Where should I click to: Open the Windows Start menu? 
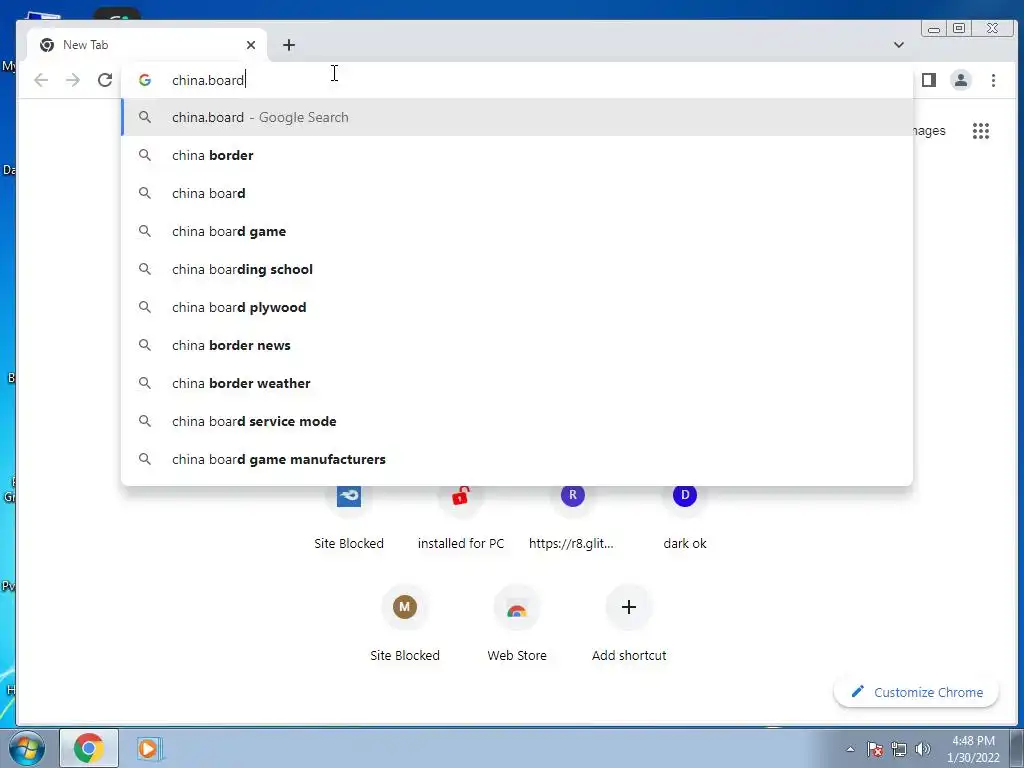25,748
